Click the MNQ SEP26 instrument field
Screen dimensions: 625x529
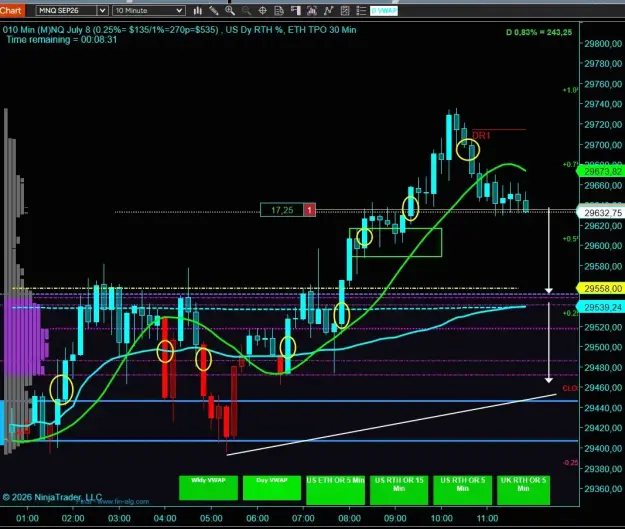pyautogui.click(x=67, y=11)
